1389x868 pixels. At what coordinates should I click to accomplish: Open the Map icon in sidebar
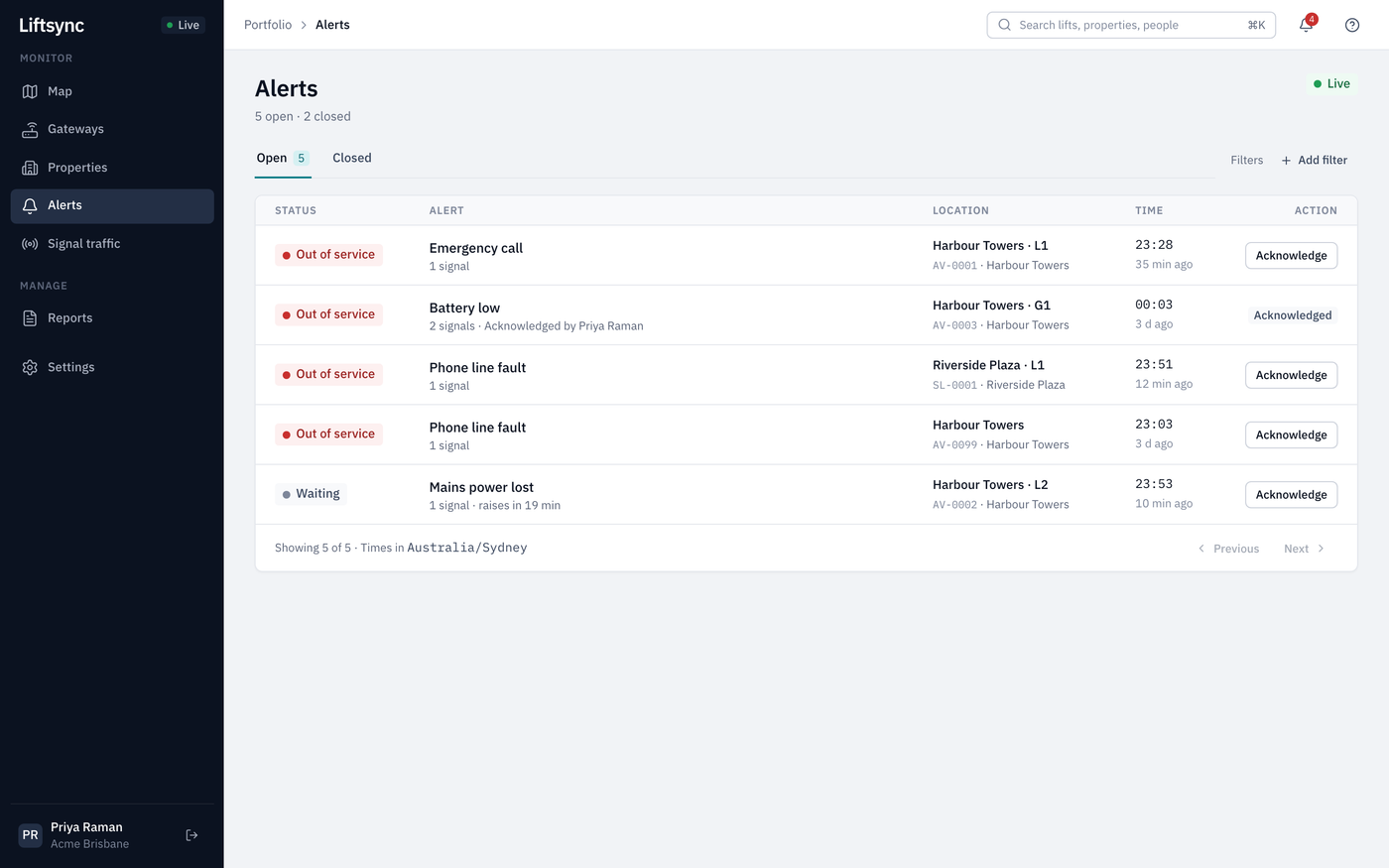(x=30, y=91)
